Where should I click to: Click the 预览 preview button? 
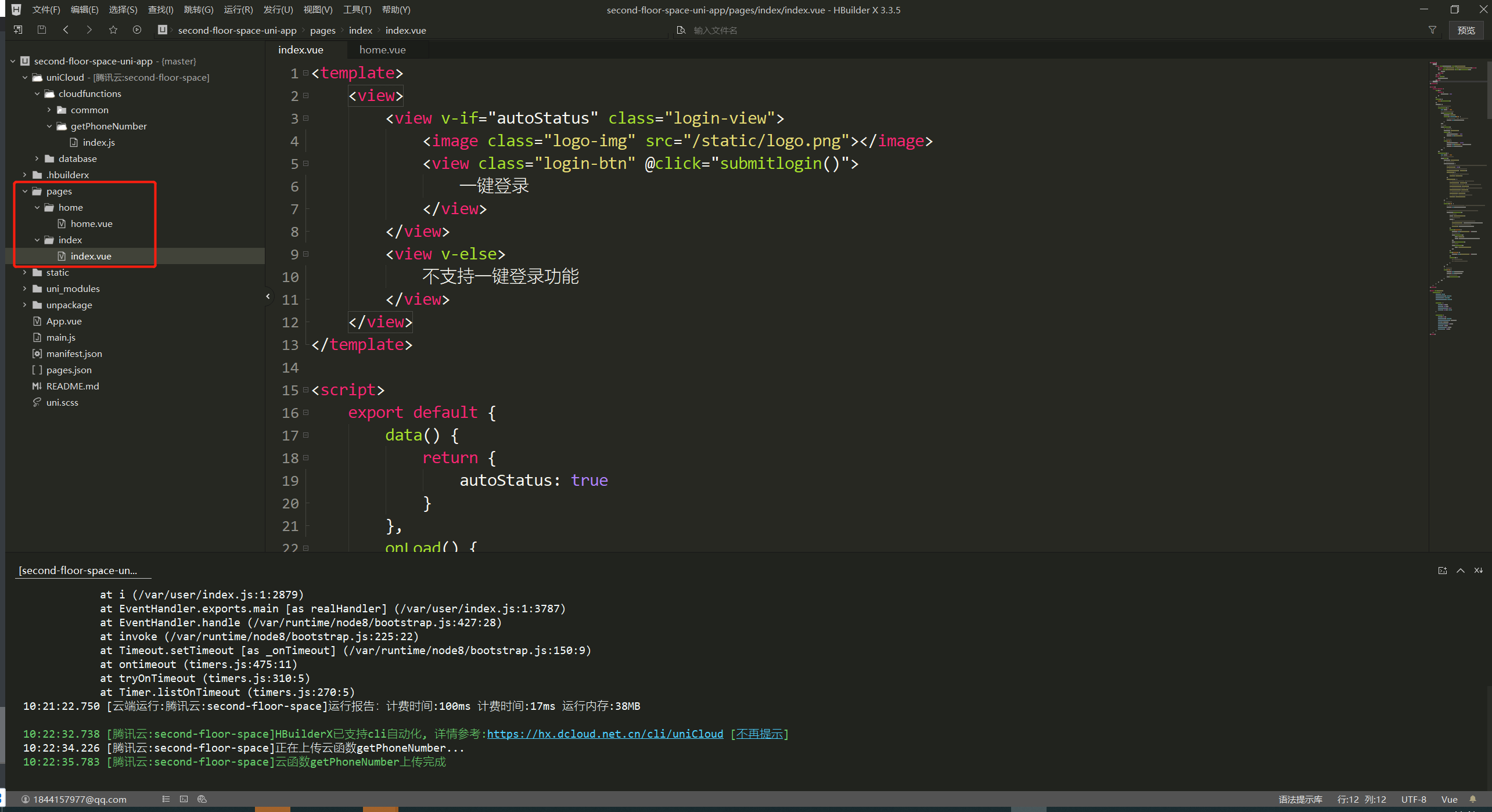(x=1466, y=30)
